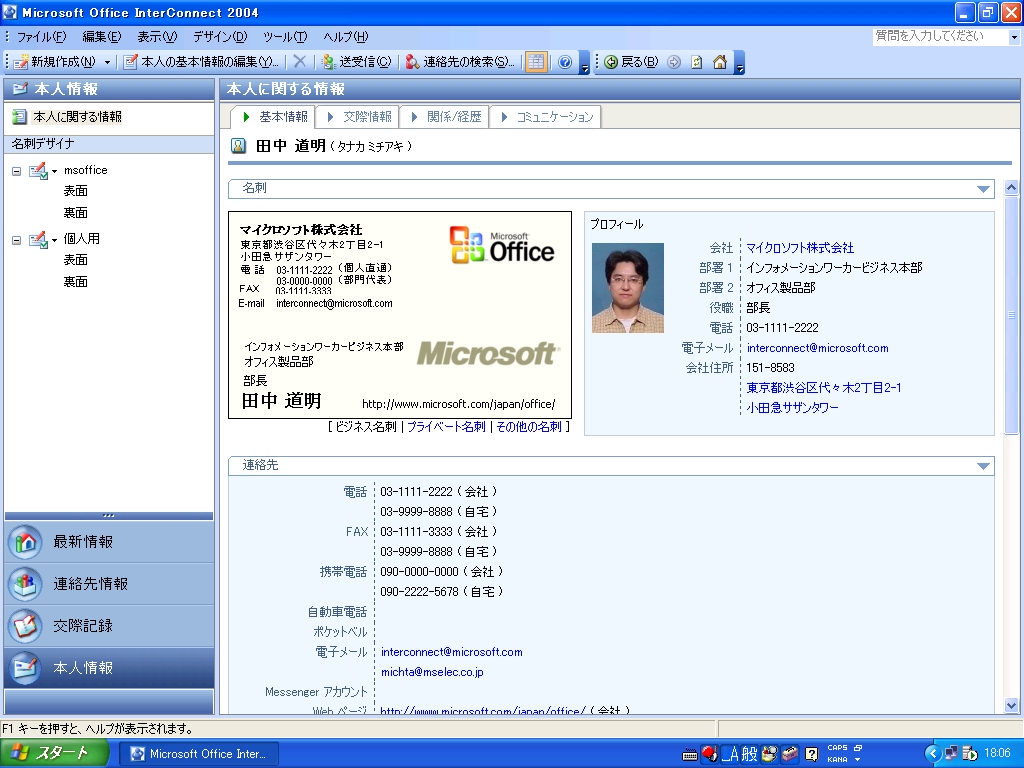Click the 東京都渋谷区代々木2丁目2-1 address link
Image resolution: width=1024 pixels, height=768 pixels.
coord(824,388)
